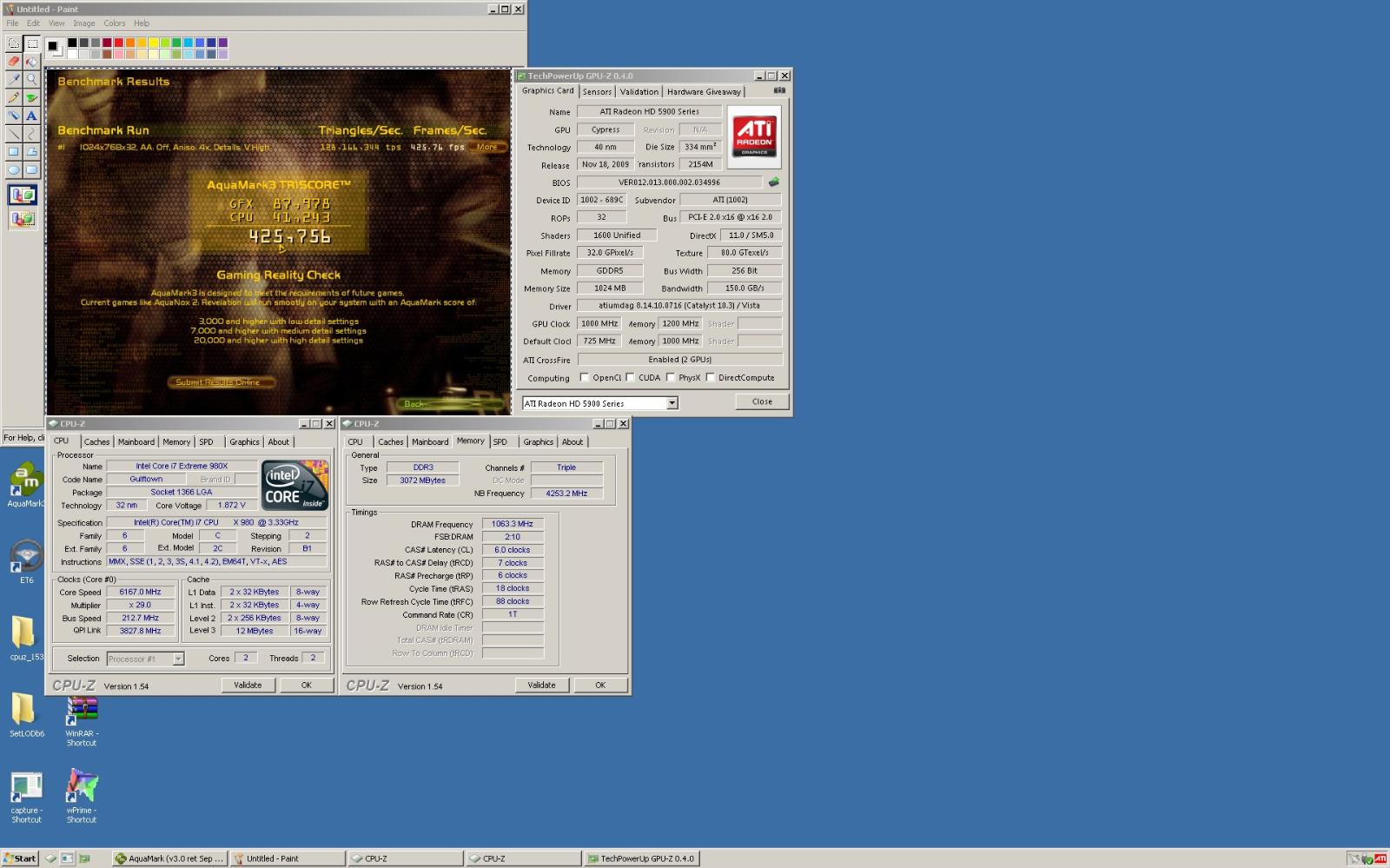Pick the purple color swatch in Paint palette

pyautogui.click(x=222, y=43)
